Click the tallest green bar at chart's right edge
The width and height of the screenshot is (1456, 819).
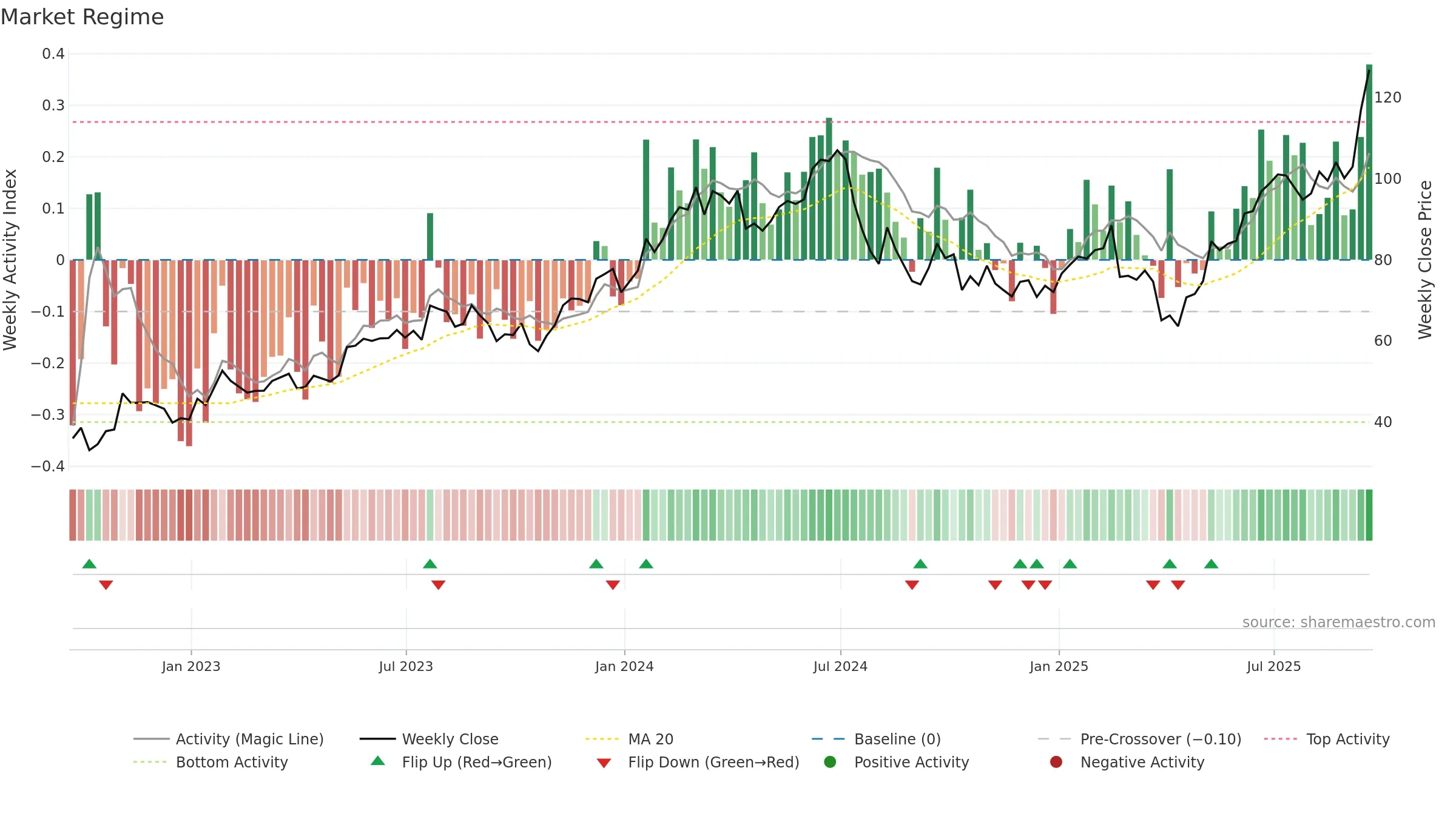pyautogui.click(x=1369, y=162)
